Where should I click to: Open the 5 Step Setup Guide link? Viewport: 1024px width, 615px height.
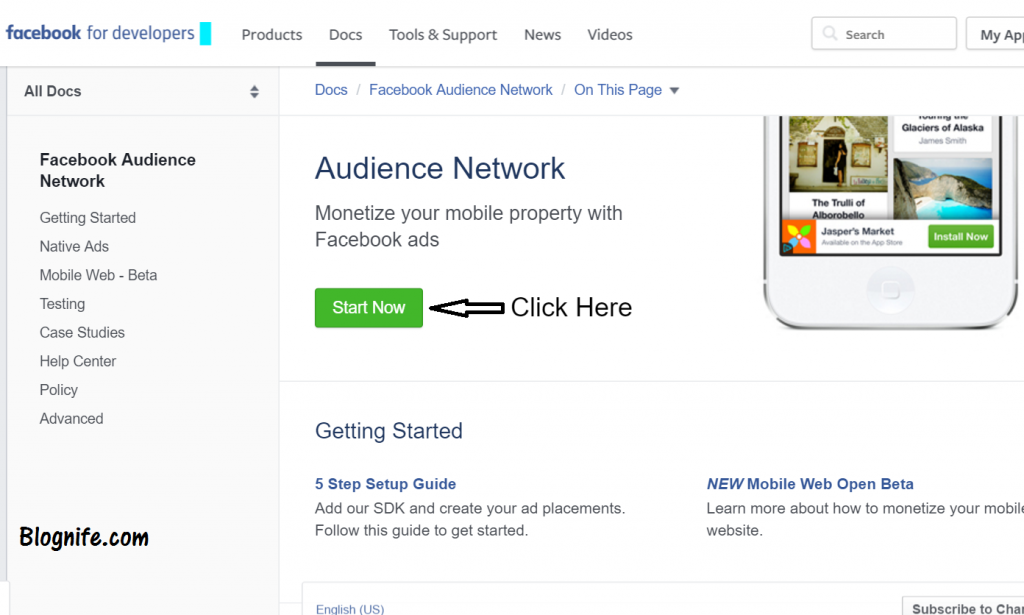click(385, 484)
